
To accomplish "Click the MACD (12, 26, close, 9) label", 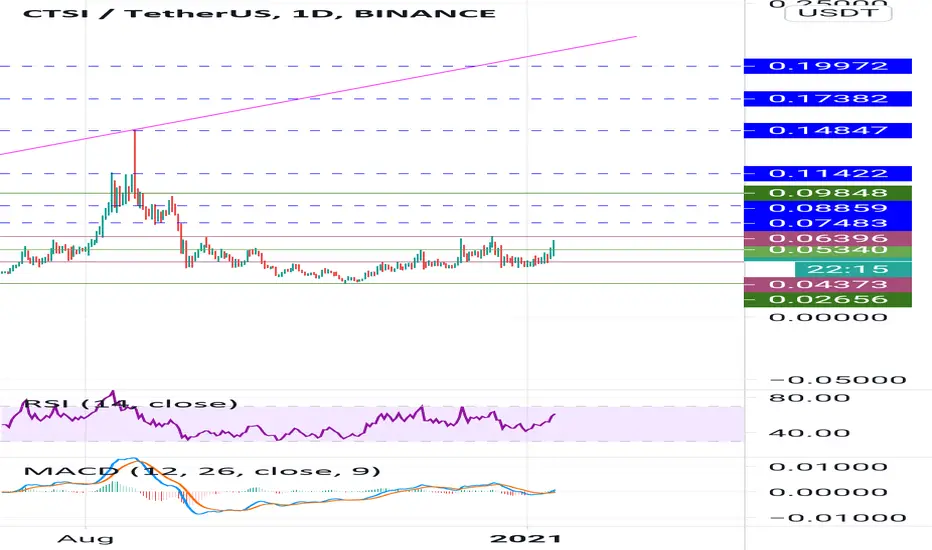I will [x=202, y=472].
